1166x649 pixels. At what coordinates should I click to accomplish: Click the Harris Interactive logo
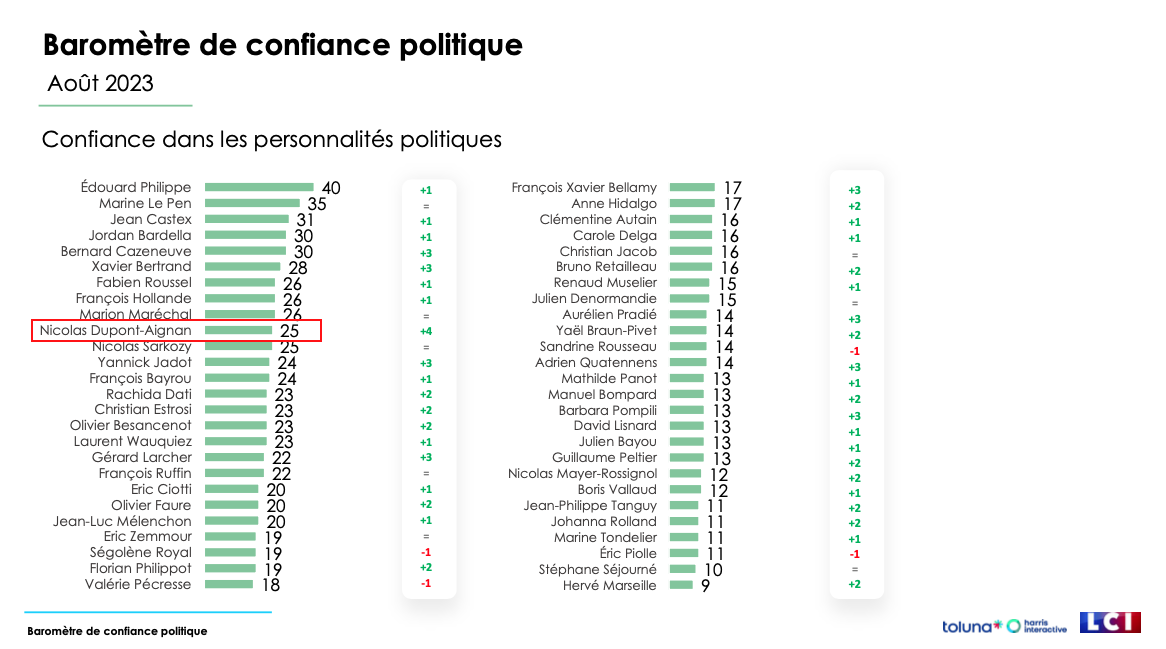[x=1037, y=626]
